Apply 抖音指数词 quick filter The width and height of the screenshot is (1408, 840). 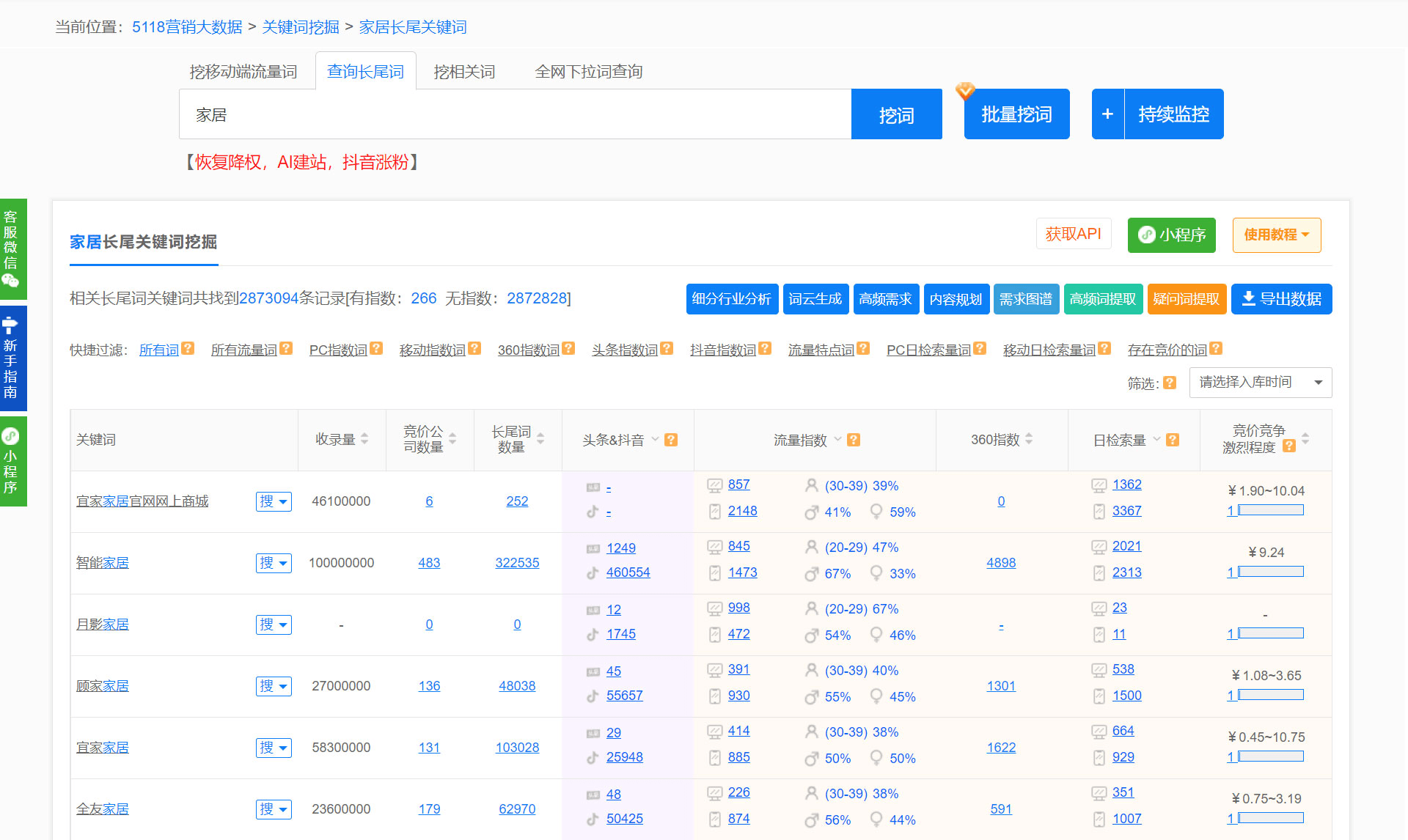coord(722,350)
